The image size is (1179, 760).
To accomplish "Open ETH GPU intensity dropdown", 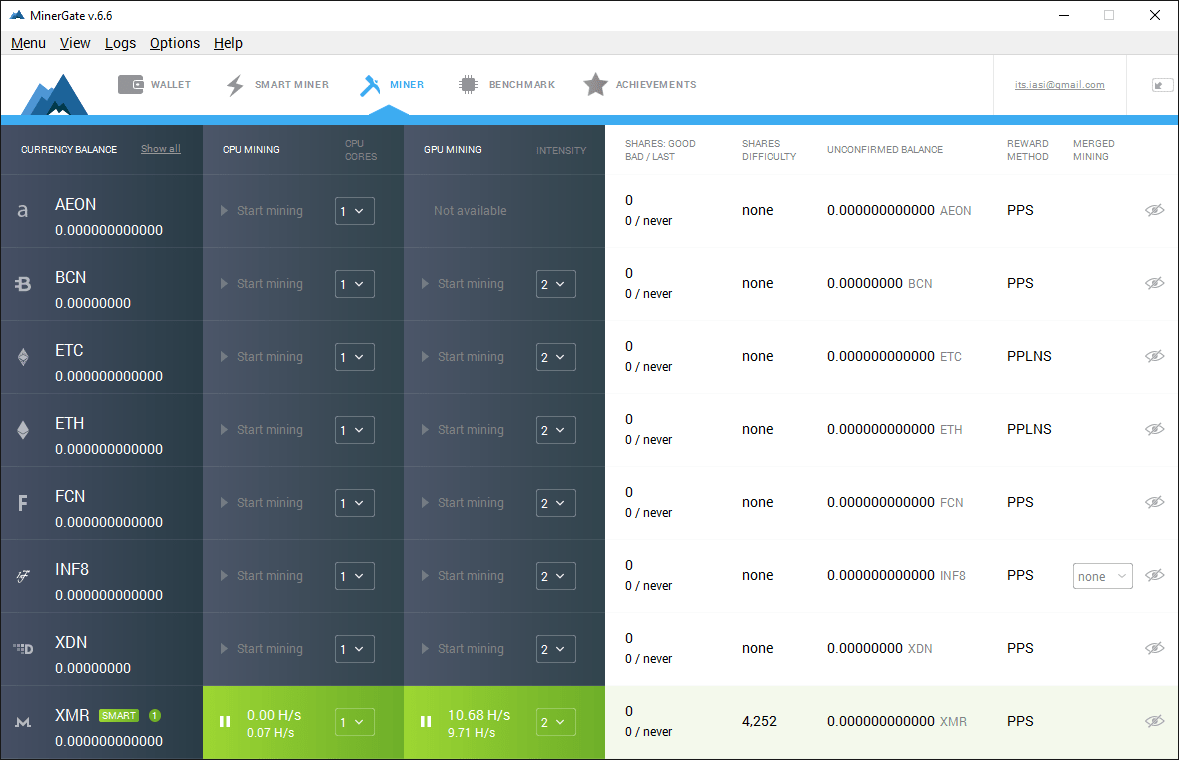I will click(x=556, y=430).
